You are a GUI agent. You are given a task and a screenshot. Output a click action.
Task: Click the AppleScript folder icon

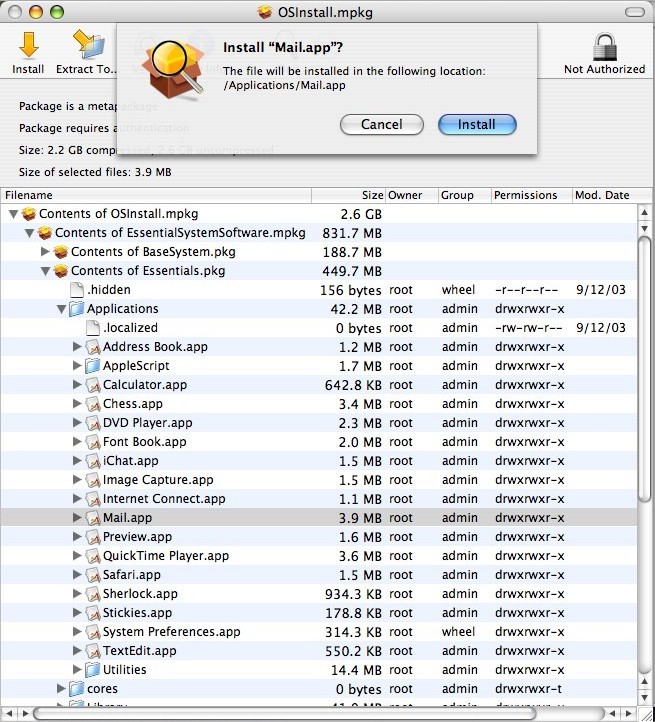pyautogui.click(x=93, y=366)
